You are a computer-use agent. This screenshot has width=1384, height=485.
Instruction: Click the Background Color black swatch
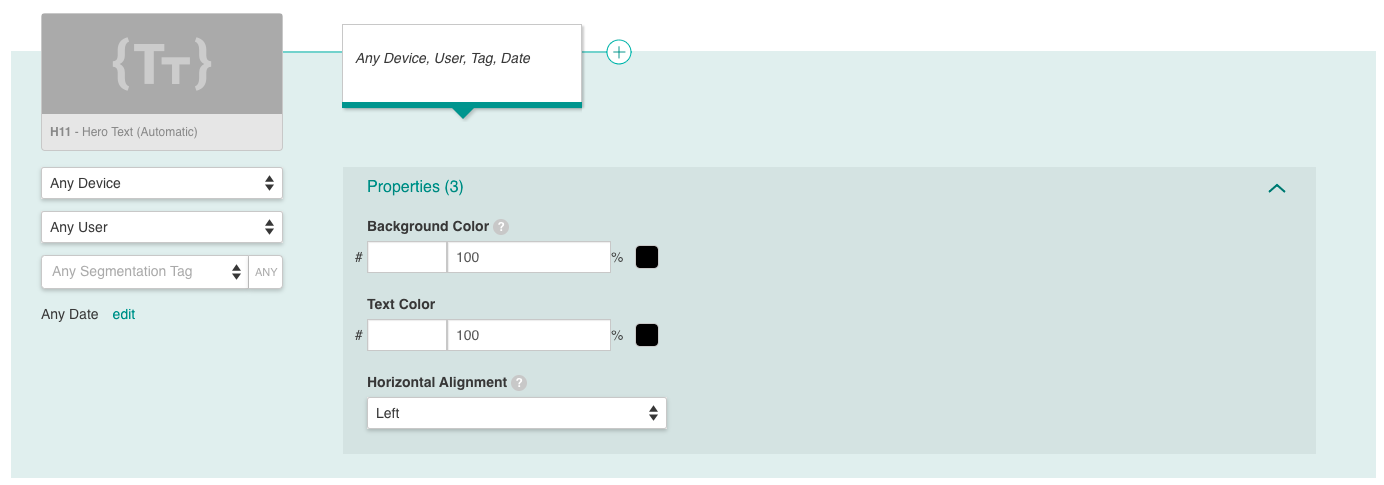pos(647,257)
